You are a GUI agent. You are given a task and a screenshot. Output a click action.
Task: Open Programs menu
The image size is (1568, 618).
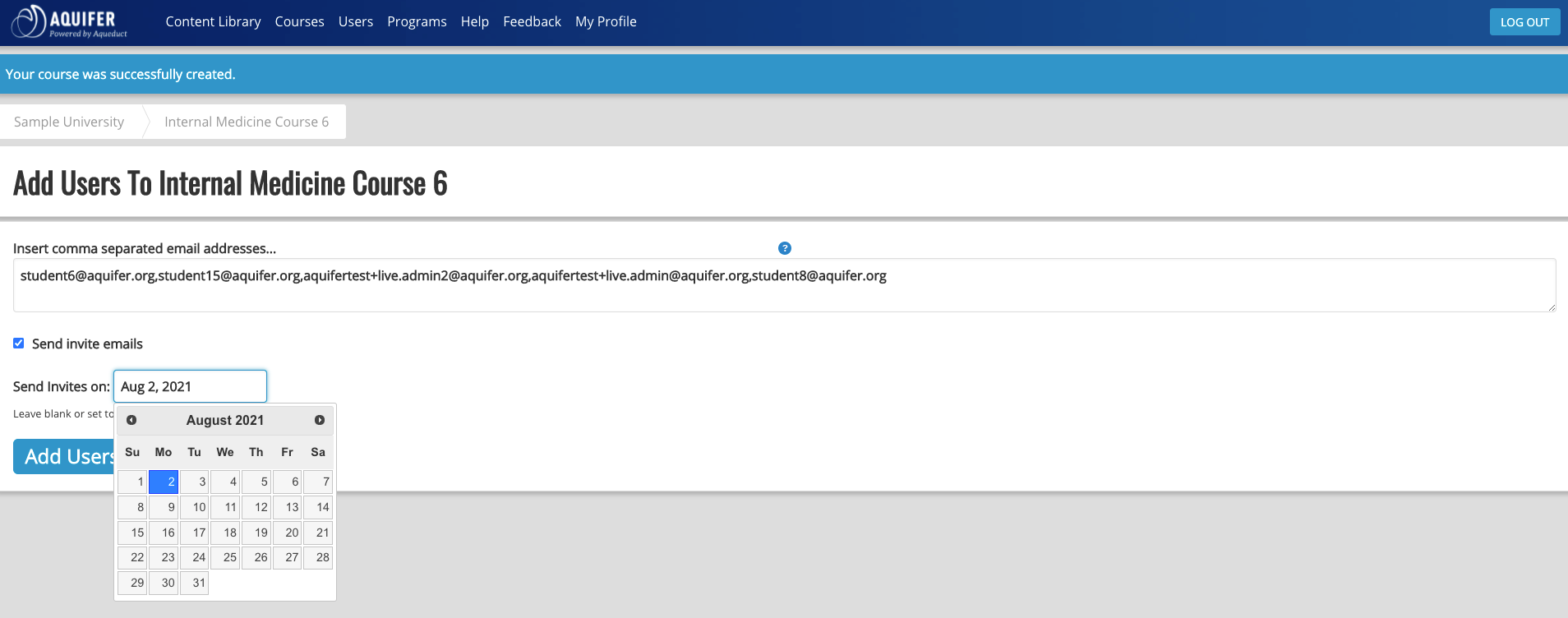coord(417,21)
